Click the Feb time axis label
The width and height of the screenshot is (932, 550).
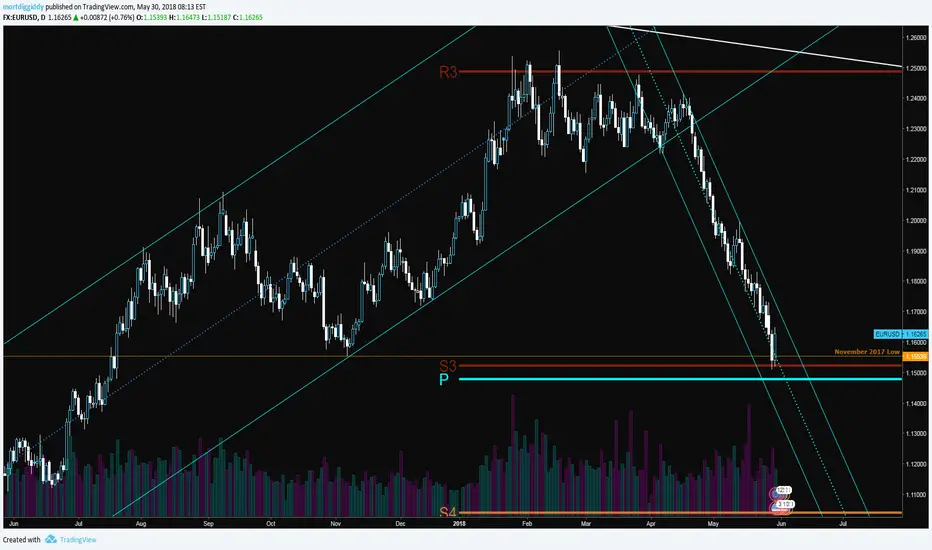(x=527, y=524)
